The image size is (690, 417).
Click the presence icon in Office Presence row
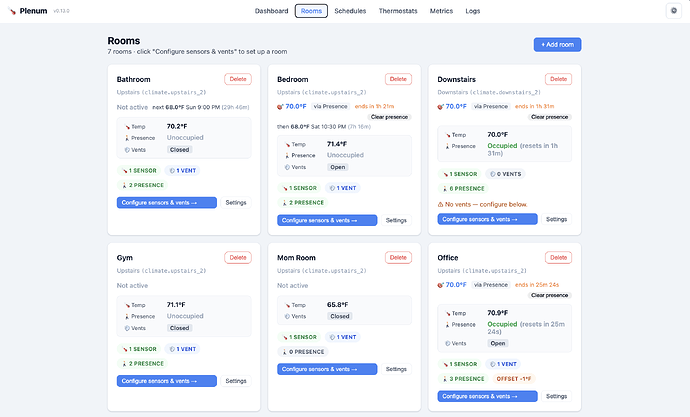point(448,325)
